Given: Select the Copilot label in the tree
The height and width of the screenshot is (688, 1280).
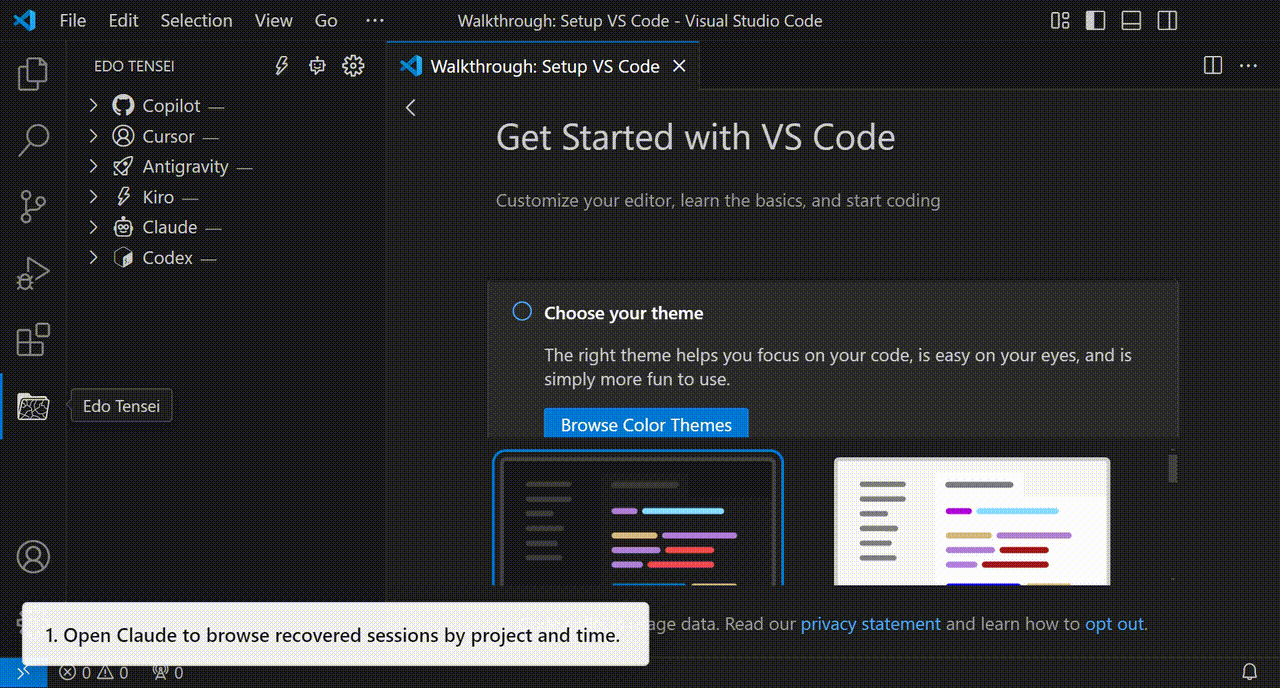Looking at the screenshot, I should point(171,106).
